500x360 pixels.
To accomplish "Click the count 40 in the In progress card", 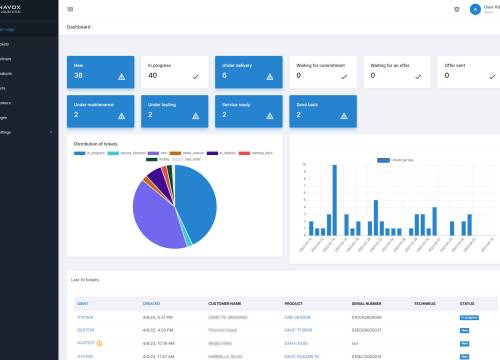I will click(x=153, y=75).
